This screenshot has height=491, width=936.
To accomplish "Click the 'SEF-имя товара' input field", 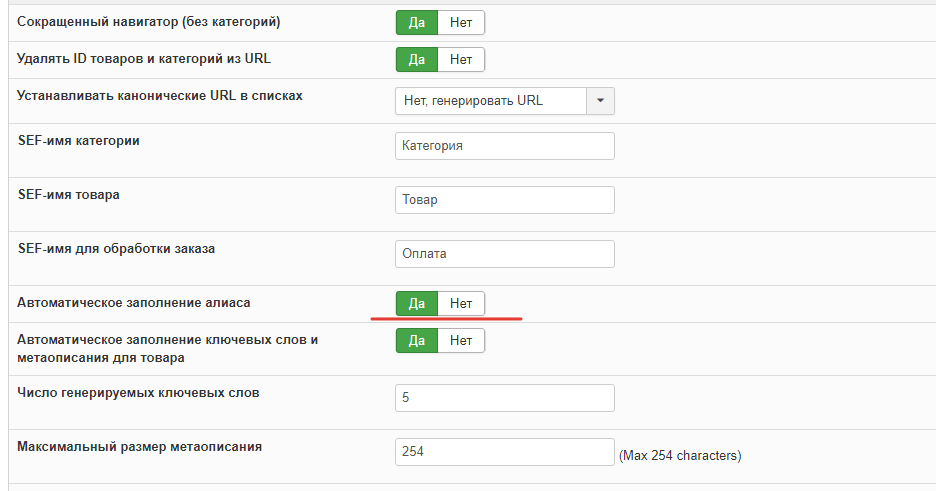I will pyautogui.click(x=504, y=200).
